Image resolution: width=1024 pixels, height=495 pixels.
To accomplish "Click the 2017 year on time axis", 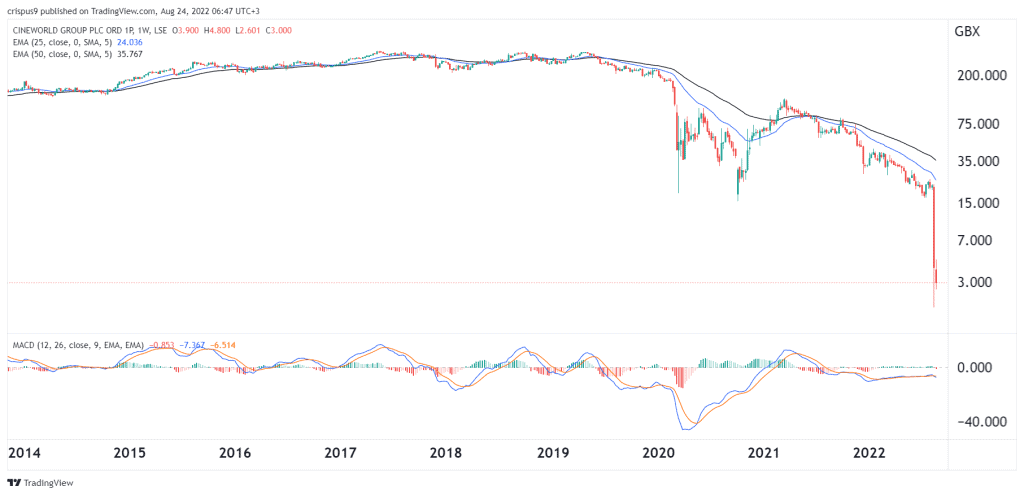I will tap(341, 453).
